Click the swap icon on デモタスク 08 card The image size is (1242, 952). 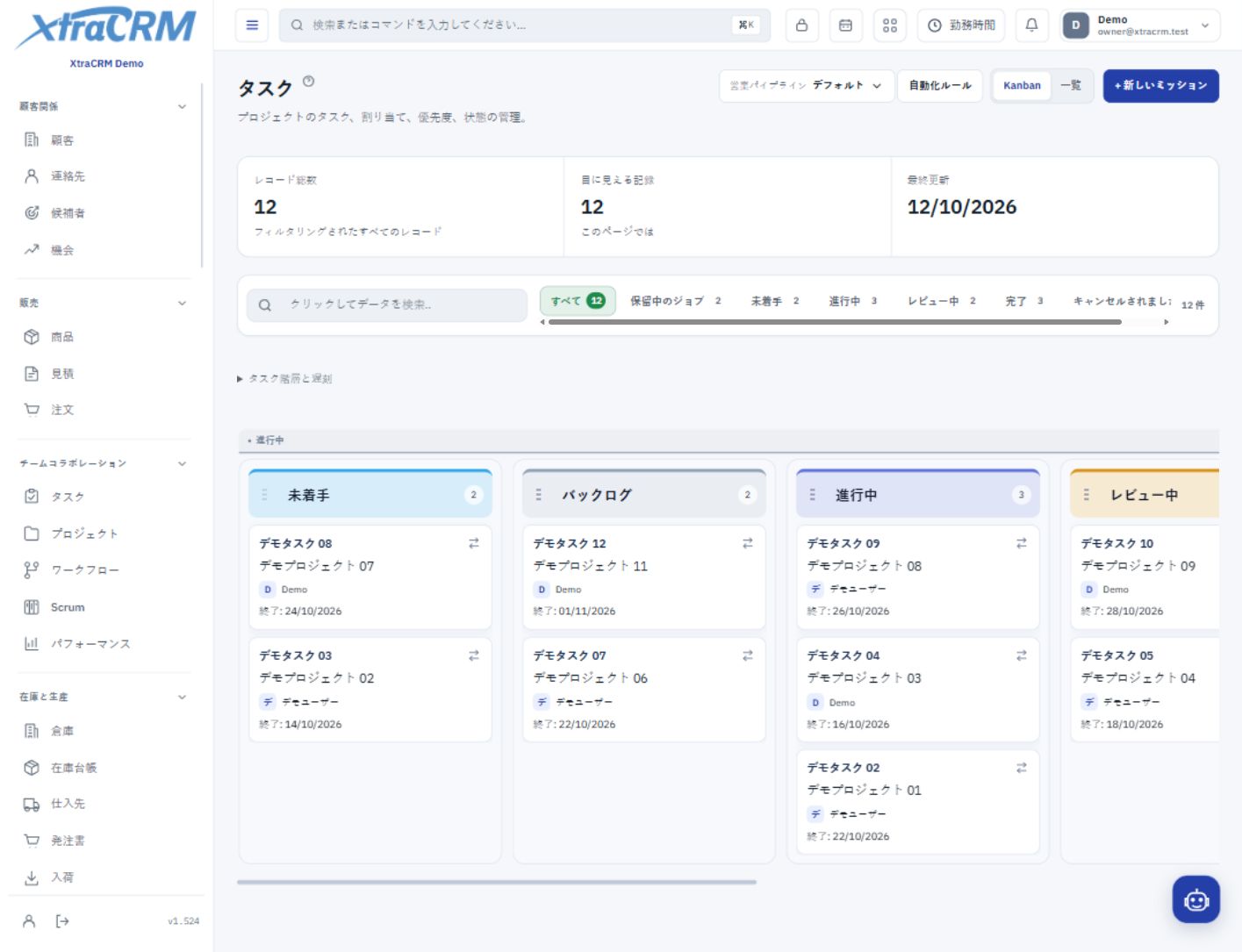tap(474, 543)
